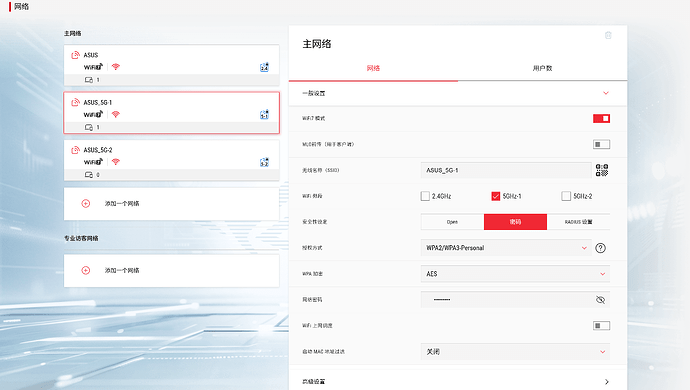This screenshot has height=390, width=690.
Task: Switch to the 用户数 tab
Action: click(x=543, y=68)
